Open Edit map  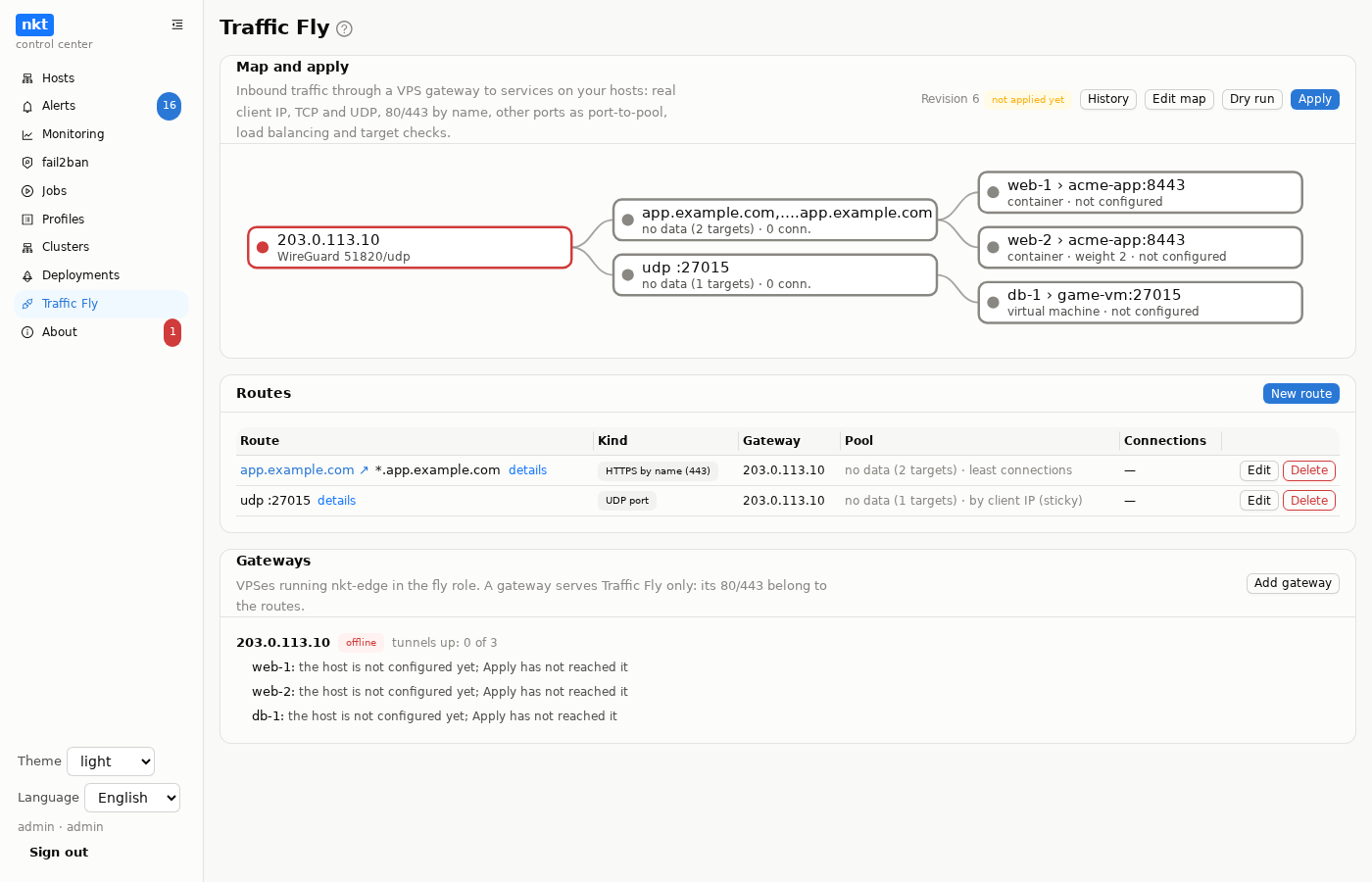coord(1179,99)
